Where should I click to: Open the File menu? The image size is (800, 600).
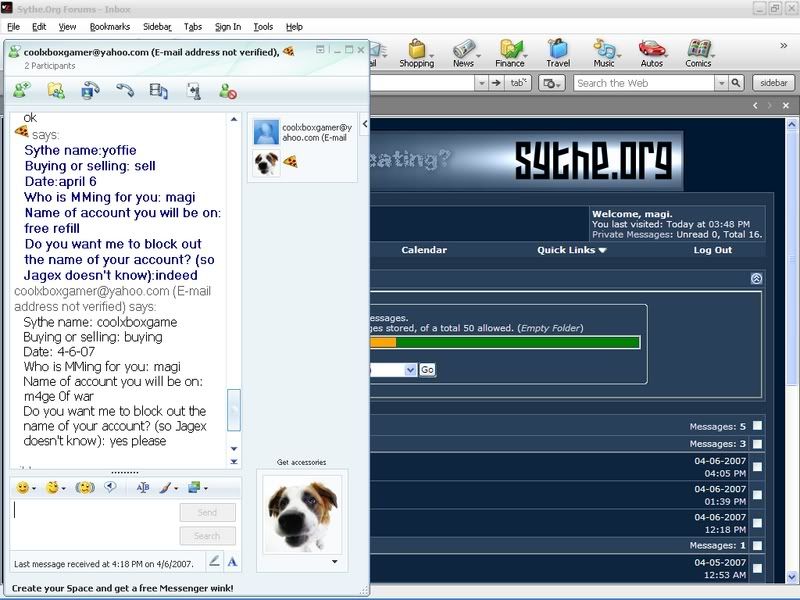(x=14, y=27)
